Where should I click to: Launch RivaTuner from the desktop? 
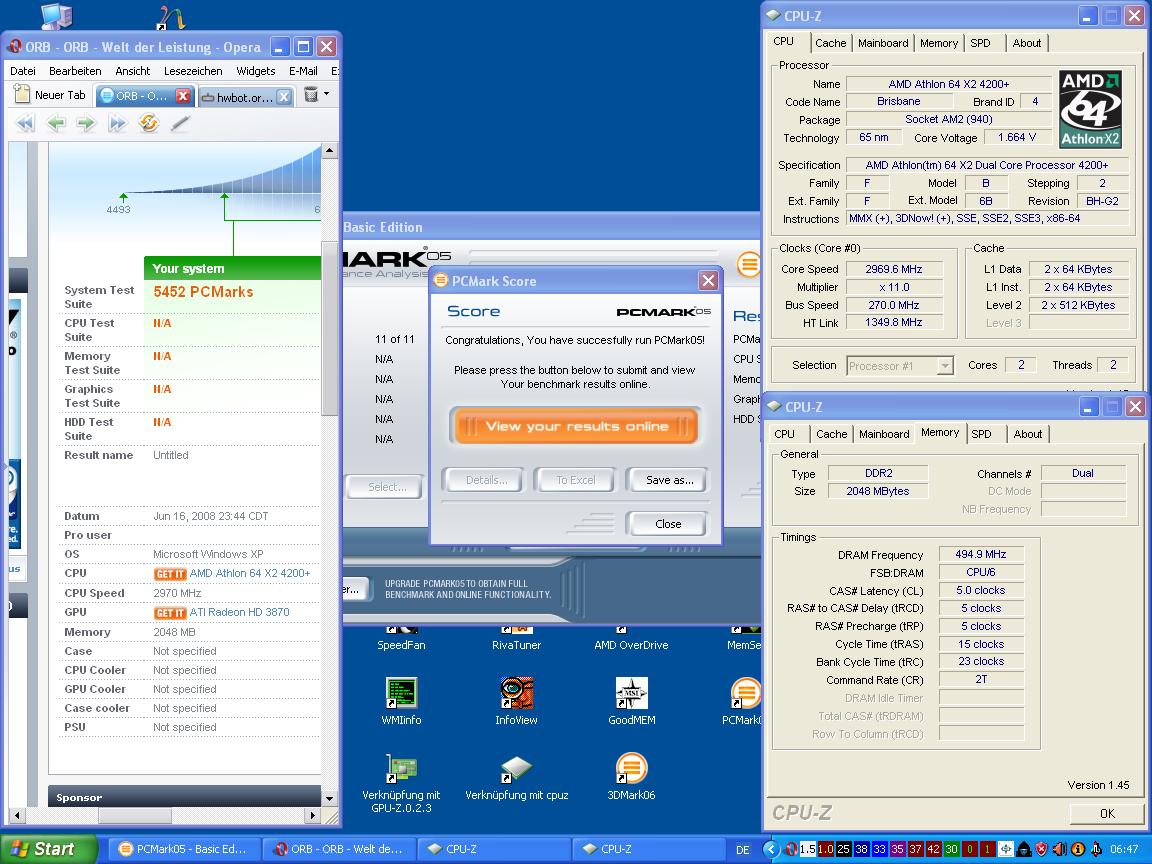[516, 639]
